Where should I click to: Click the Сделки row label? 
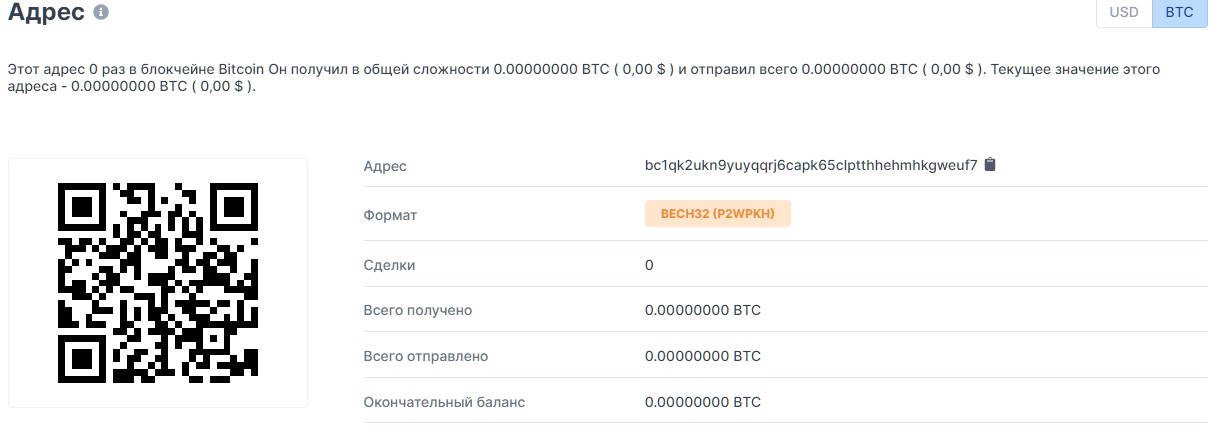[389, 265]
